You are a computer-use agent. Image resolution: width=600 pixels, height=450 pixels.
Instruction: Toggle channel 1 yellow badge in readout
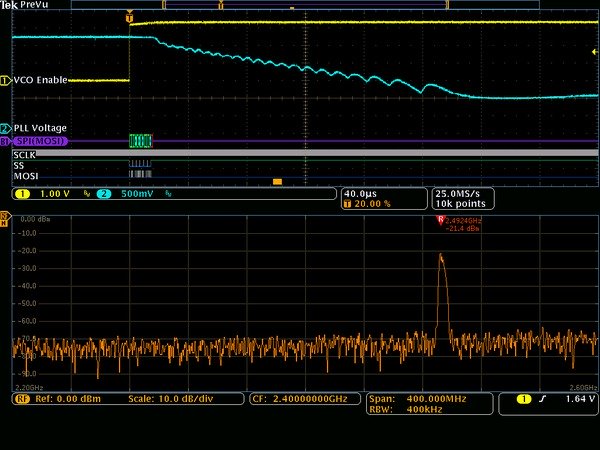(23, 193)
